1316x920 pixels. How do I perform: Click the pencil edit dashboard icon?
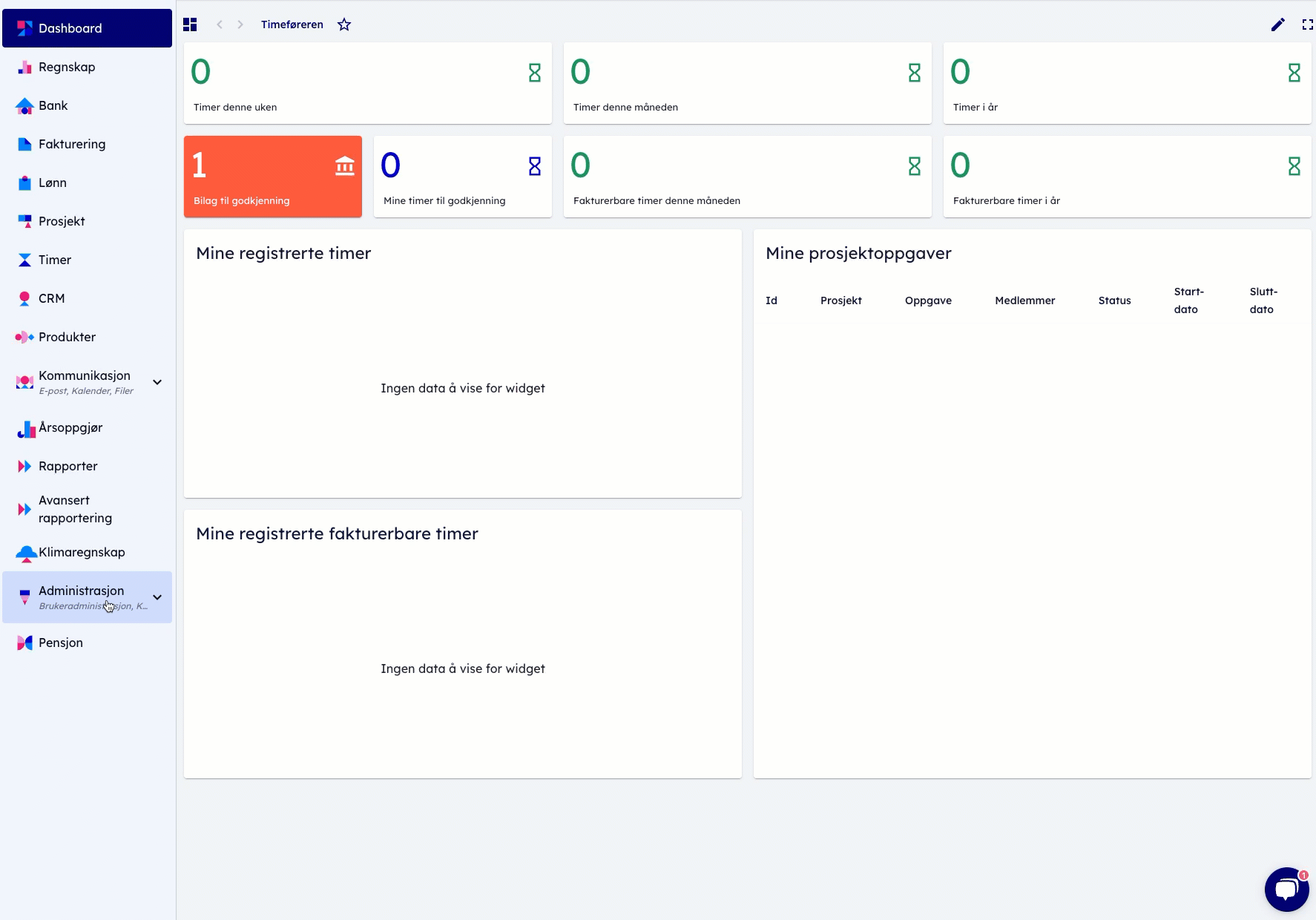click(x=1277, y=24)
